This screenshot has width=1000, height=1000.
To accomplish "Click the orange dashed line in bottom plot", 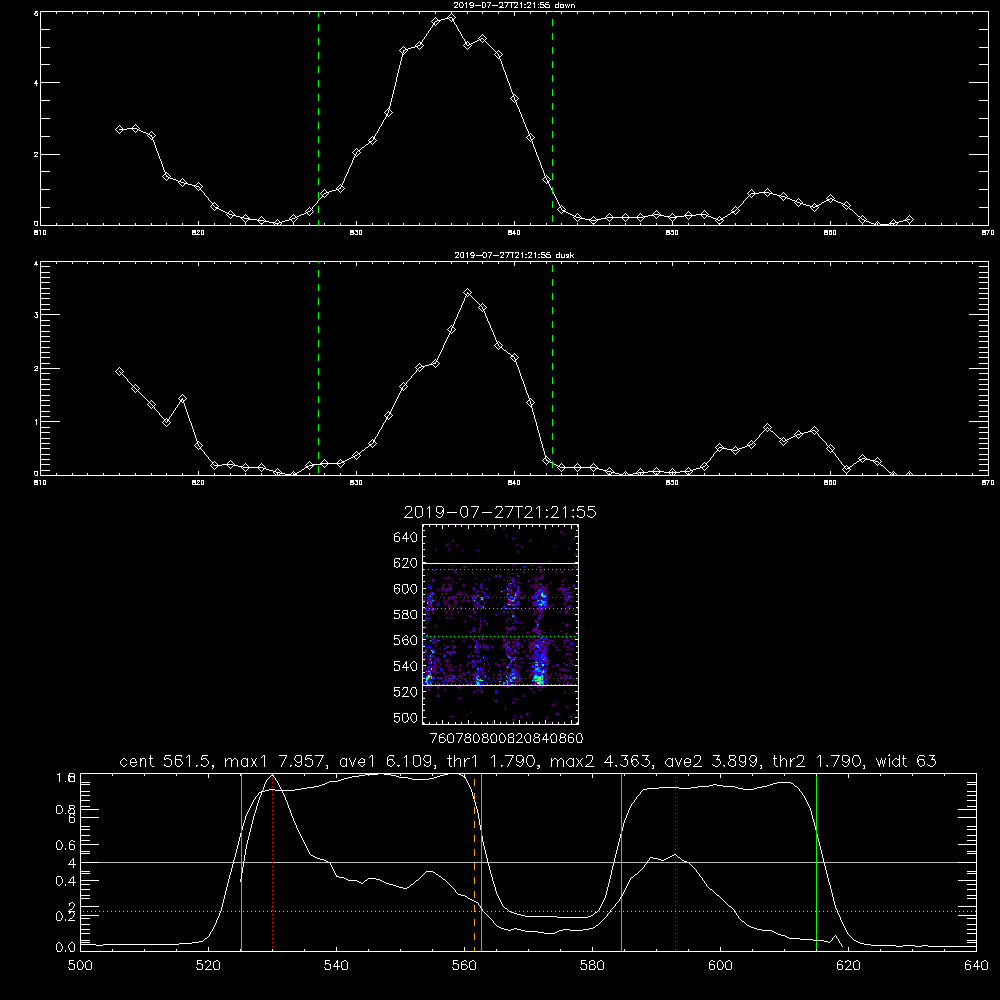I will click(x=474, y=862).
